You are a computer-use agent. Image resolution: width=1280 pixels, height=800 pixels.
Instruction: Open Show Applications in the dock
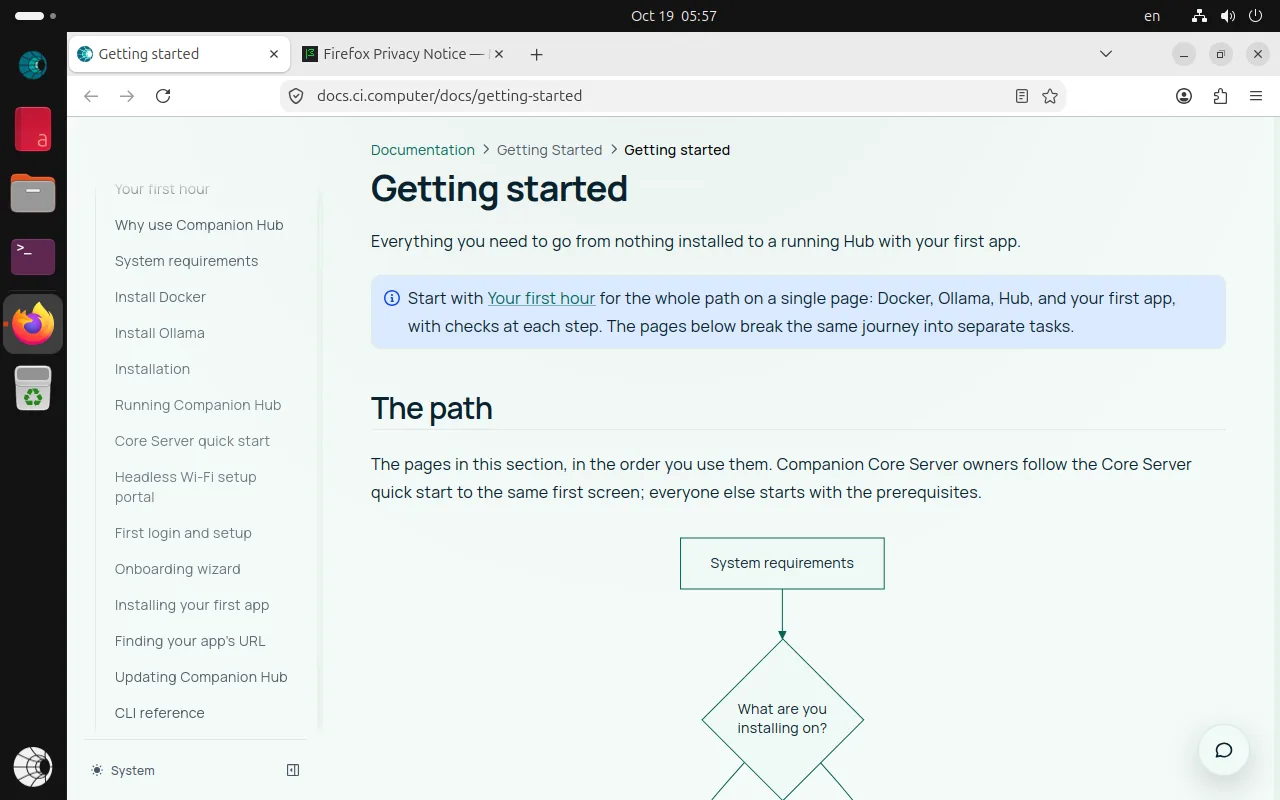pos(33,767)
